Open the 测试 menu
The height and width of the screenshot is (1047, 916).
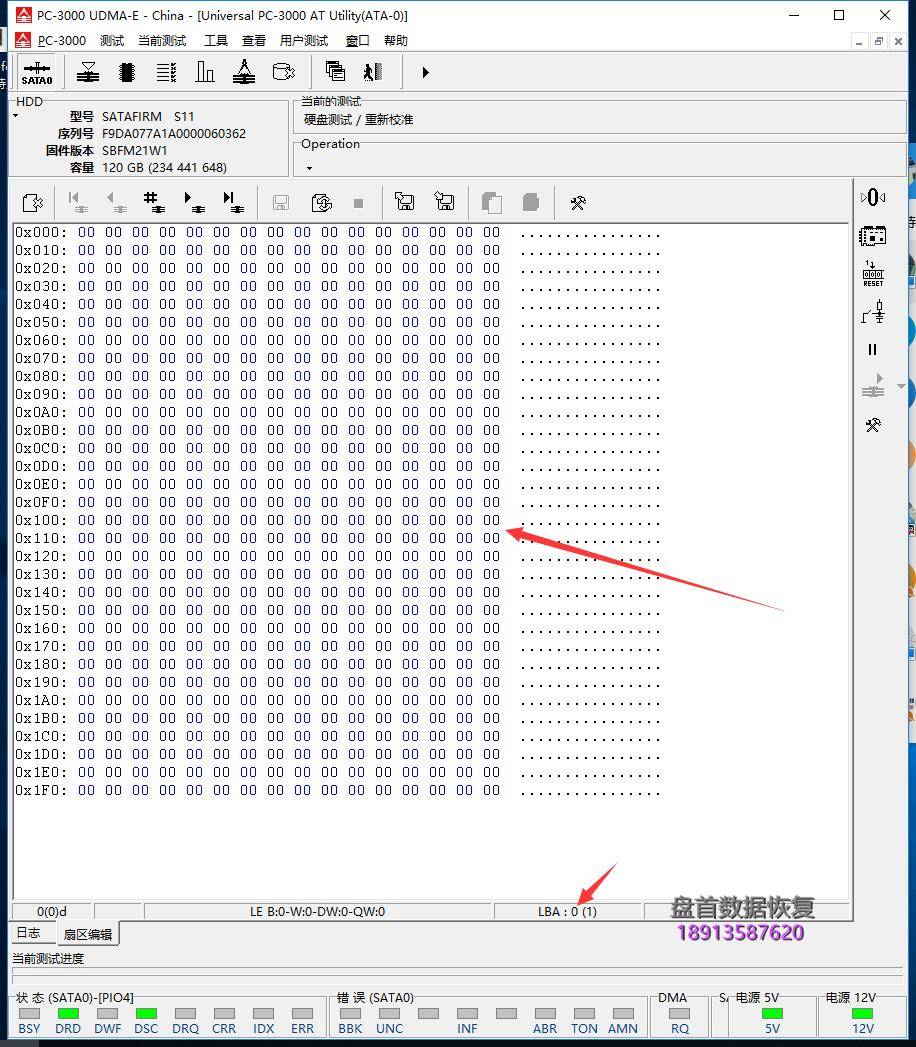click(x=111, y=40)
